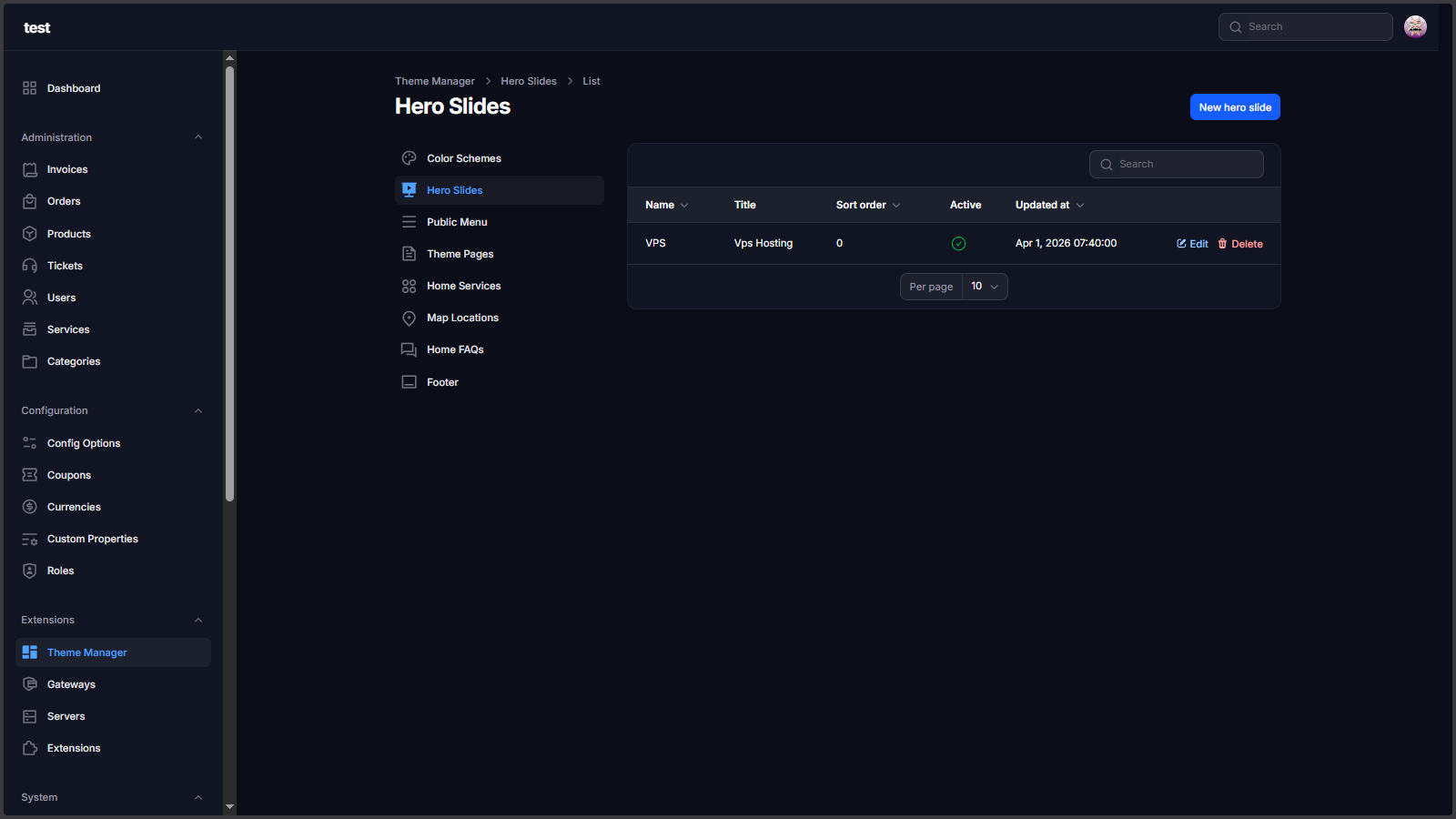Viewport: 1456px width, 819px height.
Task: Click the Color Schemes palette icon
Action: point(409,158)
